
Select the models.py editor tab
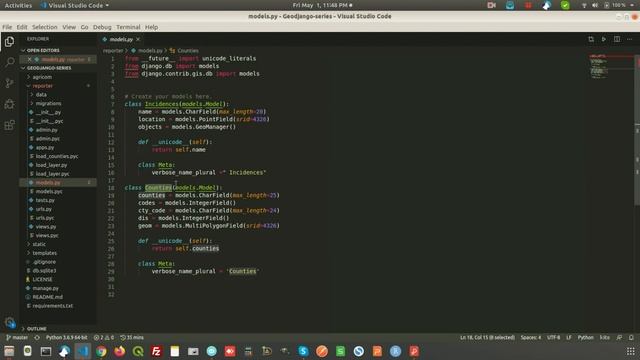121,39
